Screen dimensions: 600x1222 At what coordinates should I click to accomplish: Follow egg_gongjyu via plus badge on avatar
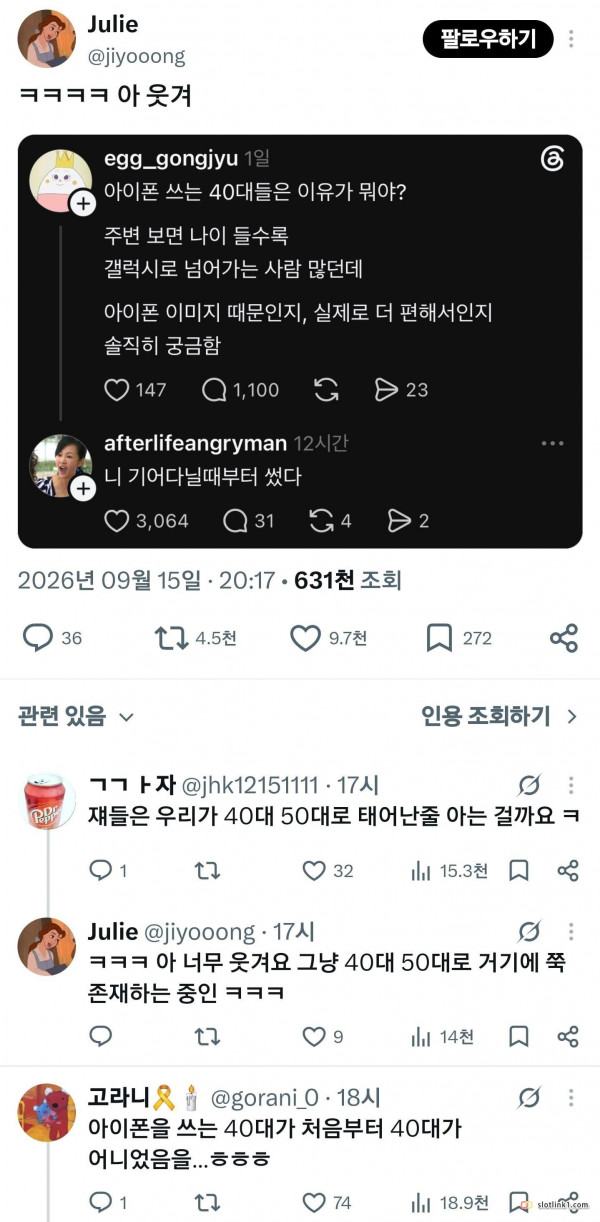coord(82,204)
